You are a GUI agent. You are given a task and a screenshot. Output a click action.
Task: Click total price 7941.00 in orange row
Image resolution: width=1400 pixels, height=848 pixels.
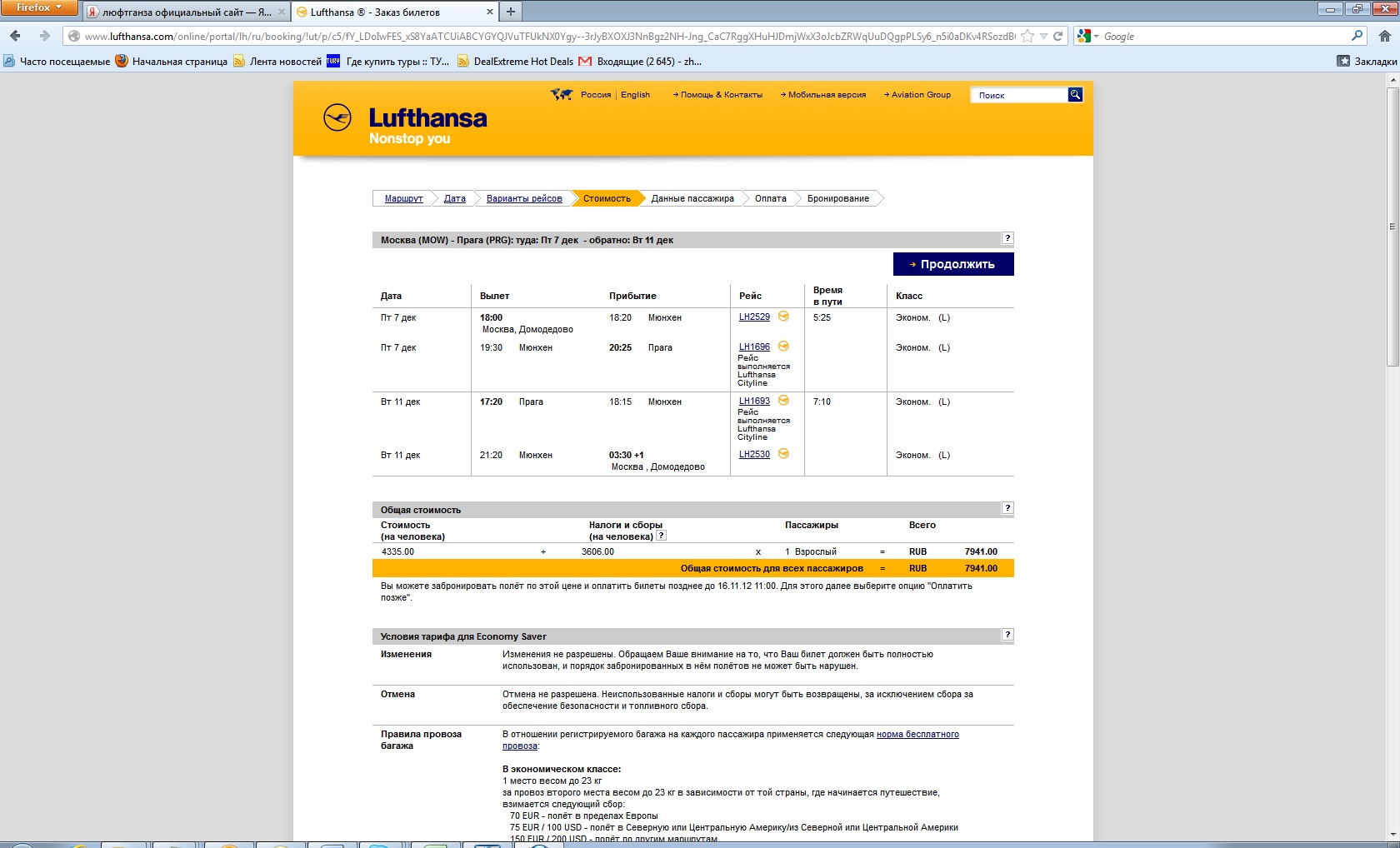[x=981, y=568]
